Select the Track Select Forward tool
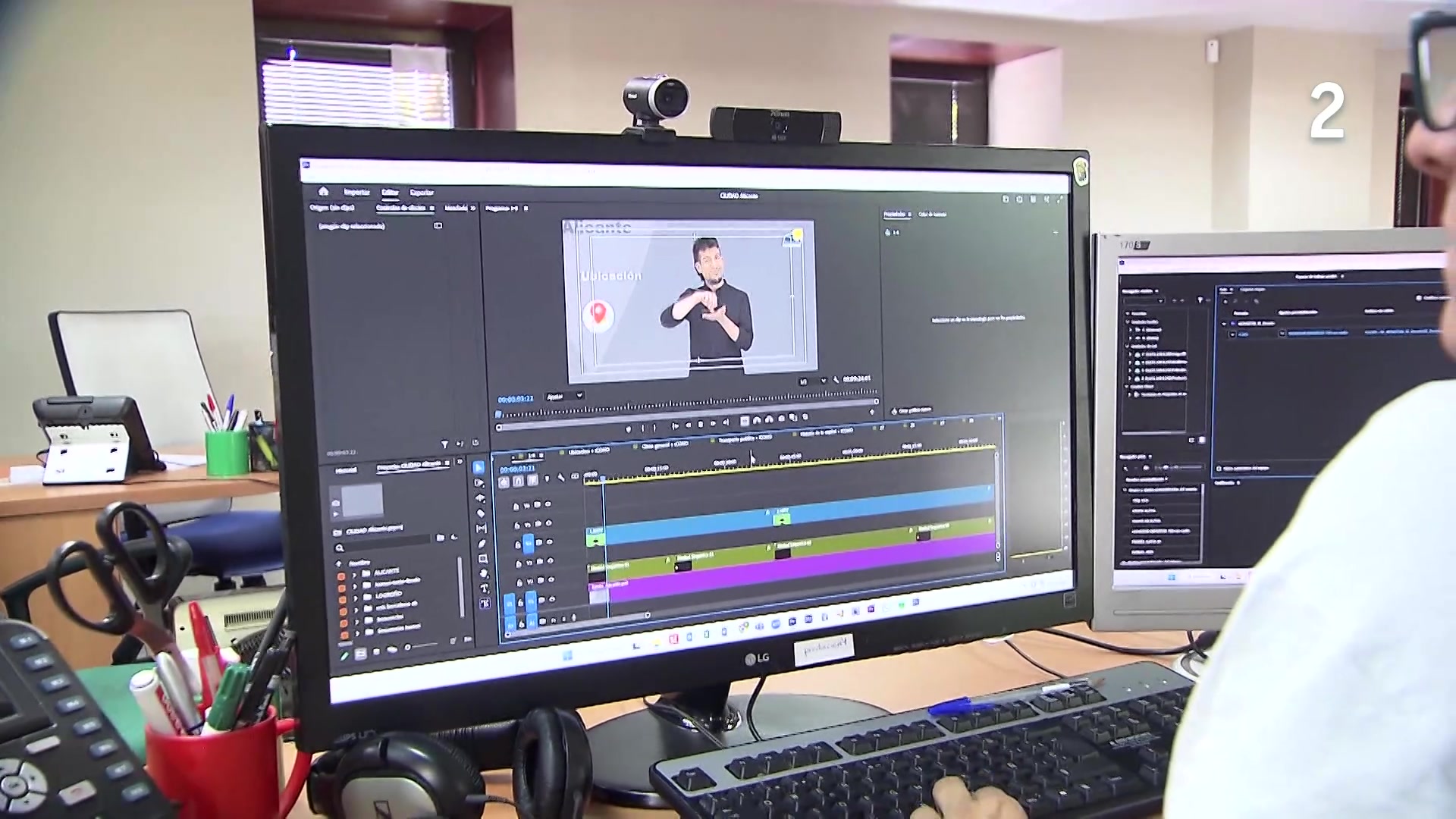 (479, 483)
